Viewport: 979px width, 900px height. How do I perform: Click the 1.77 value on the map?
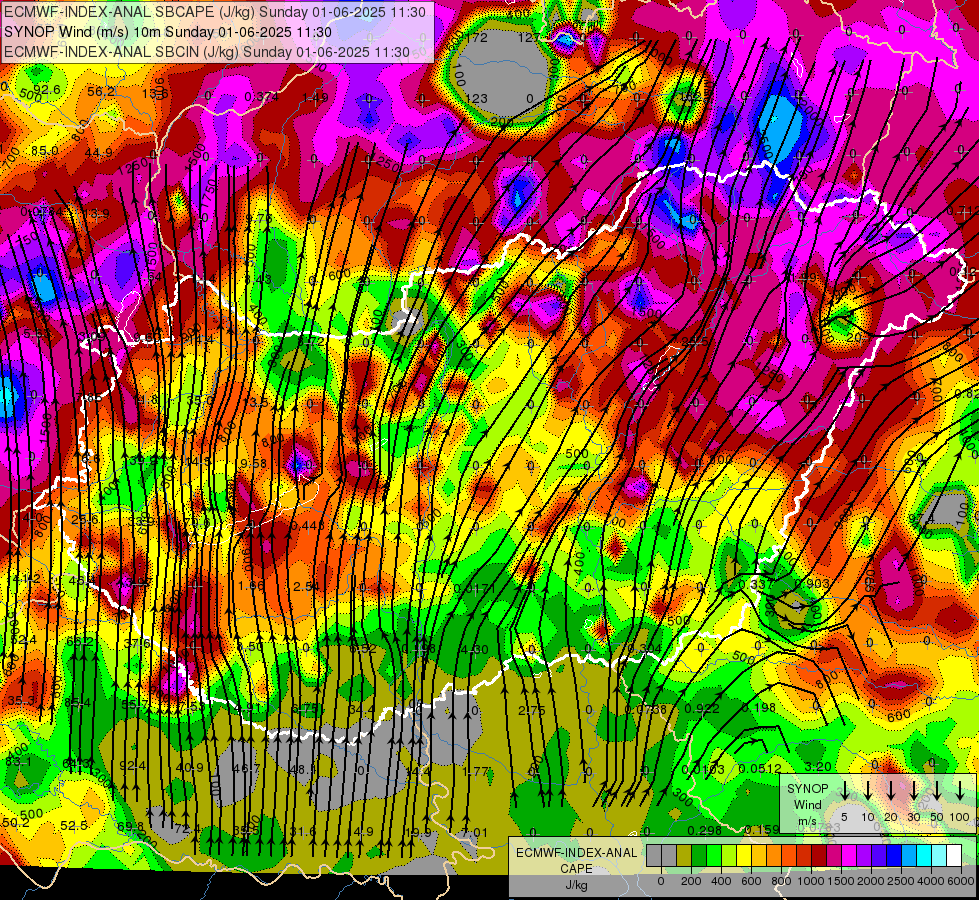click(x=476, y=772)
